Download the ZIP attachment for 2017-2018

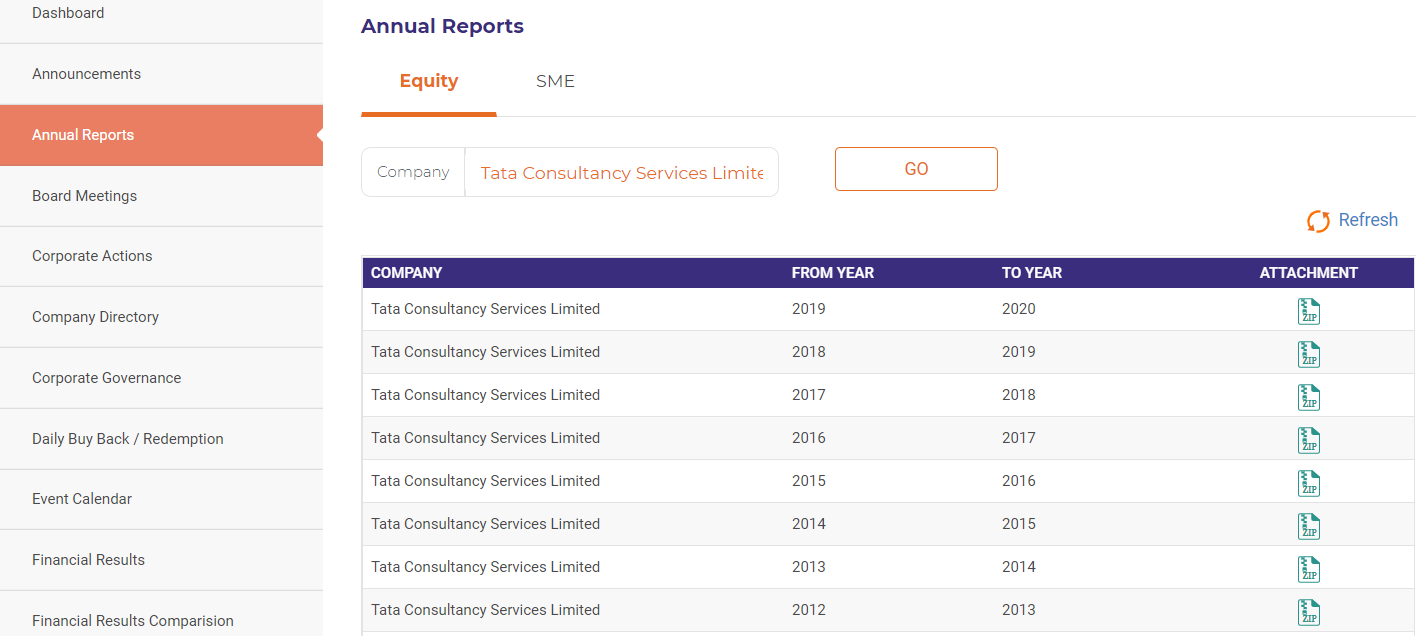pos(1308,397)
